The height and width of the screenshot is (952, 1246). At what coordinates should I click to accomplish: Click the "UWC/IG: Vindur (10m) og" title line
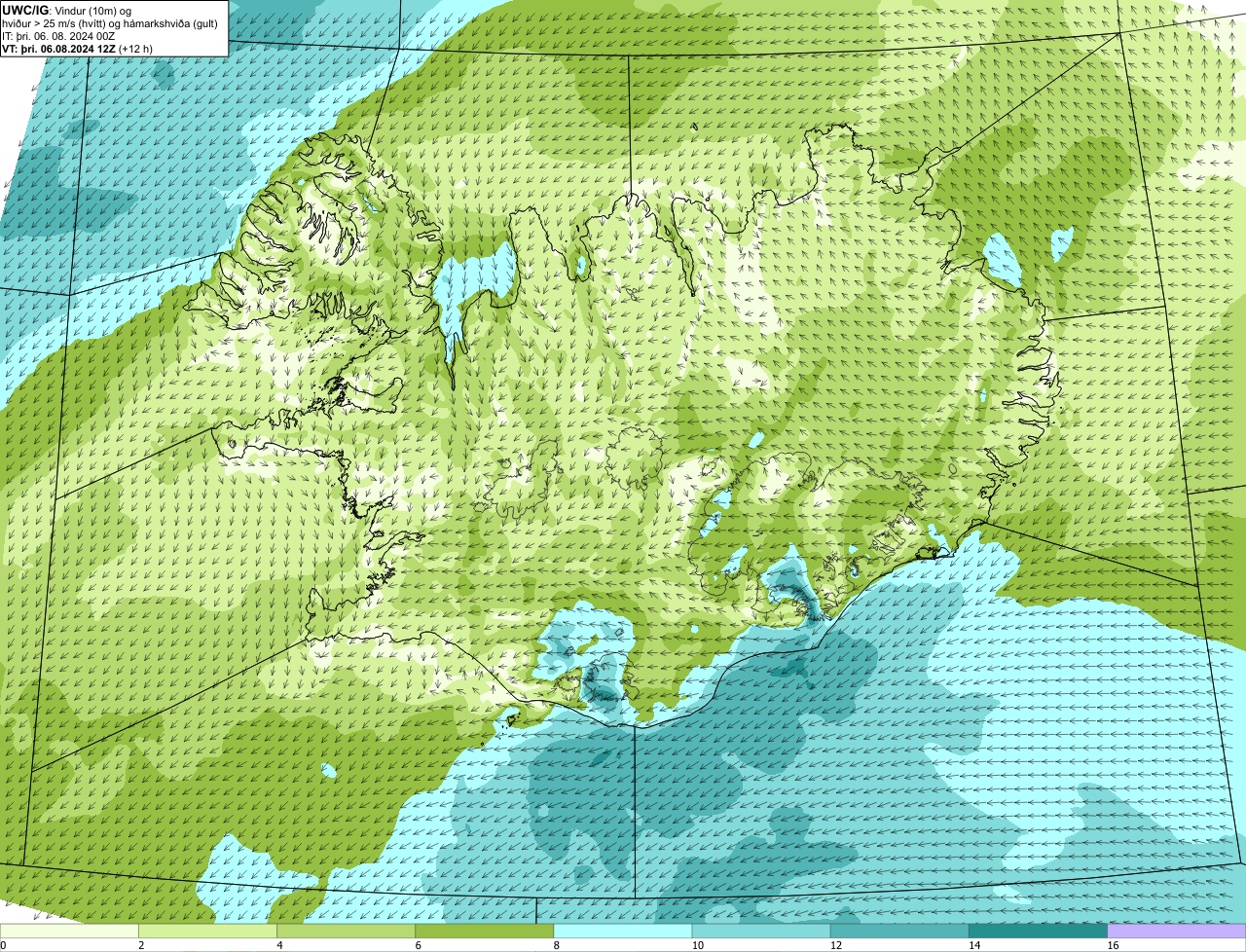coord(66,10)
